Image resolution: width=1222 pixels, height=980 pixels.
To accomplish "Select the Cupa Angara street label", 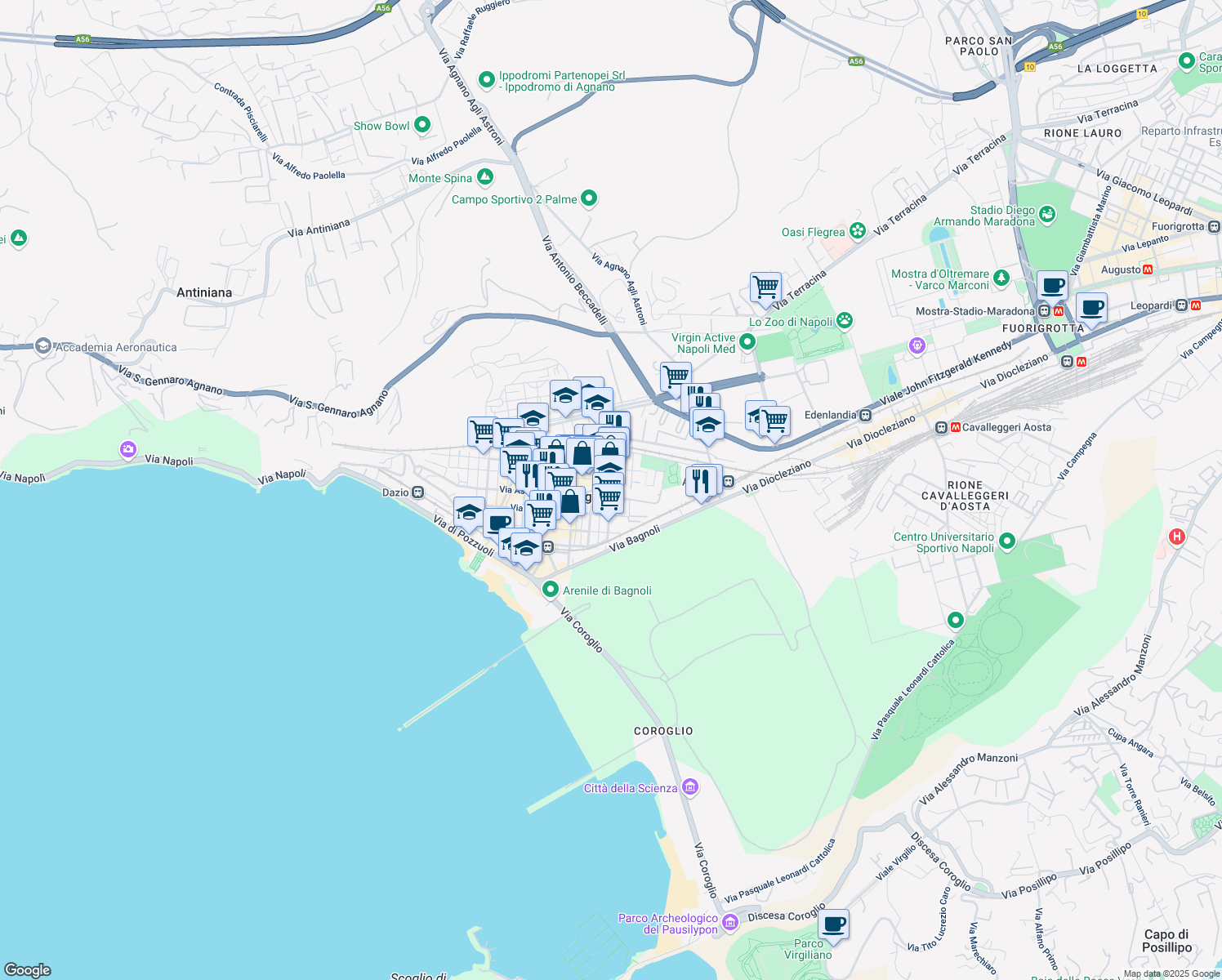I will (x=1131, y=742).
